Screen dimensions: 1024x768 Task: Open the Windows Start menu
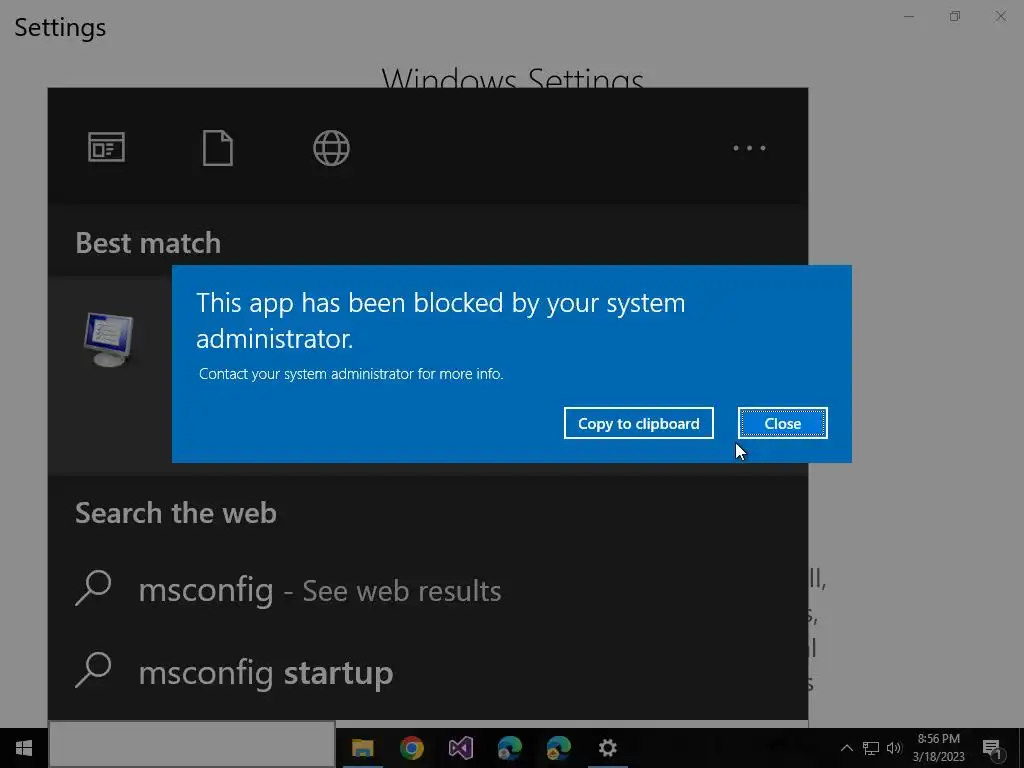click(24, 748)
